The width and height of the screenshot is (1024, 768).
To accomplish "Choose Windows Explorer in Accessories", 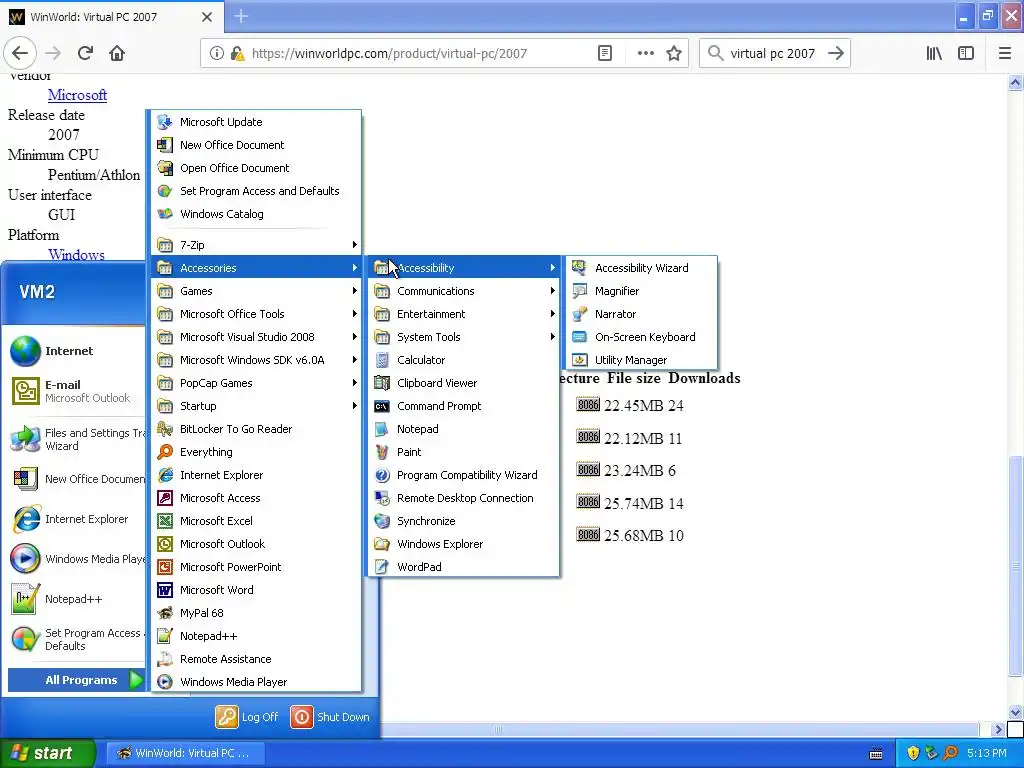I will [464, 544].
